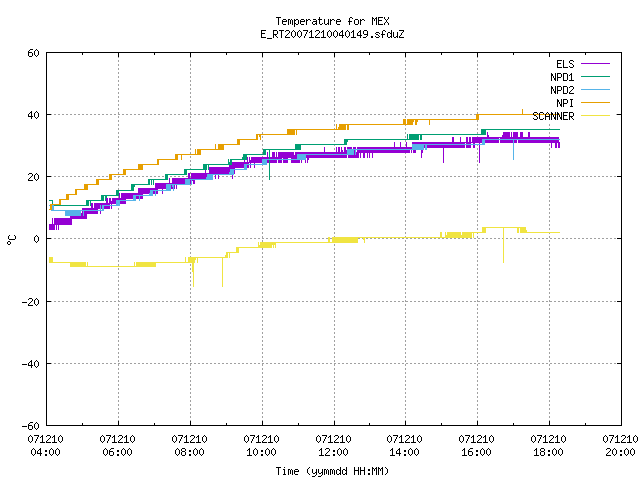
Task: Click the y-axis tick label 20
Action: (33, 177)
